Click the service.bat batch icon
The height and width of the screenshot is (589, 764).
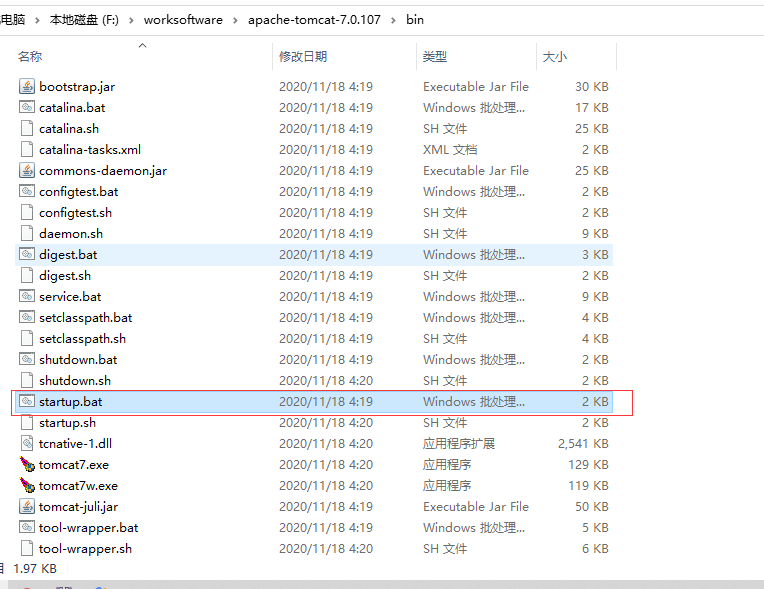coord(27,296)
